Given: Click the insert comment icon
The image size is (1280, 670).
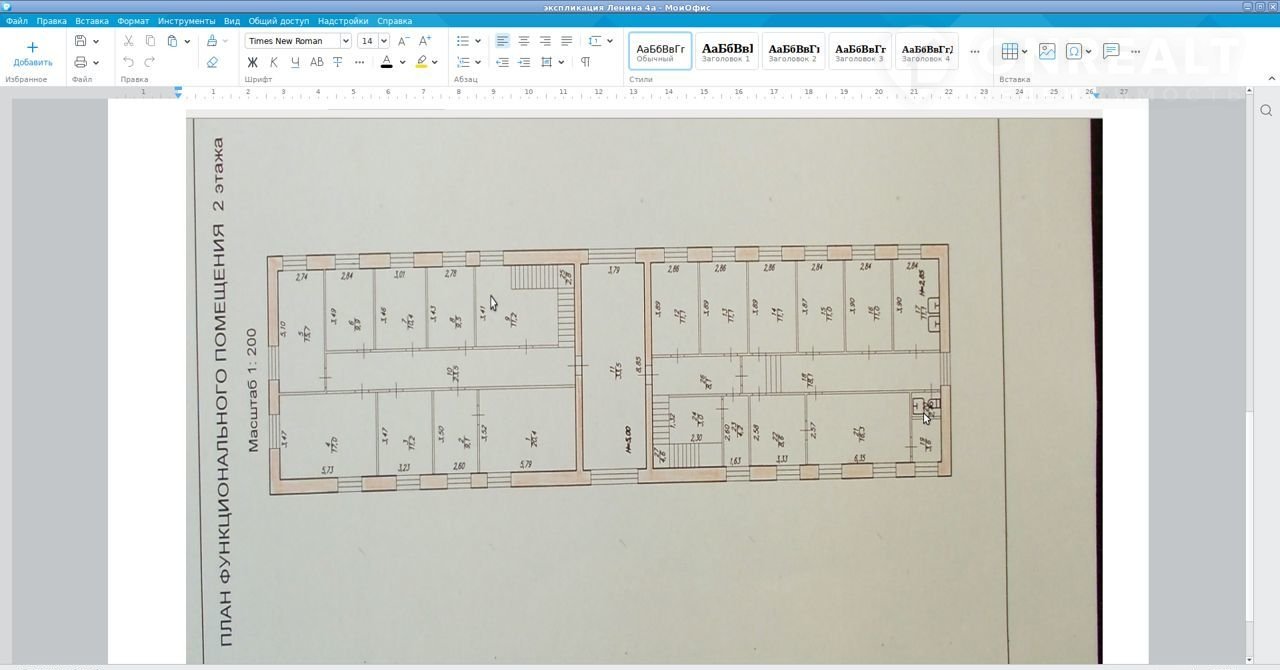Looking at the screenshot, I should tap(1109, 51).
